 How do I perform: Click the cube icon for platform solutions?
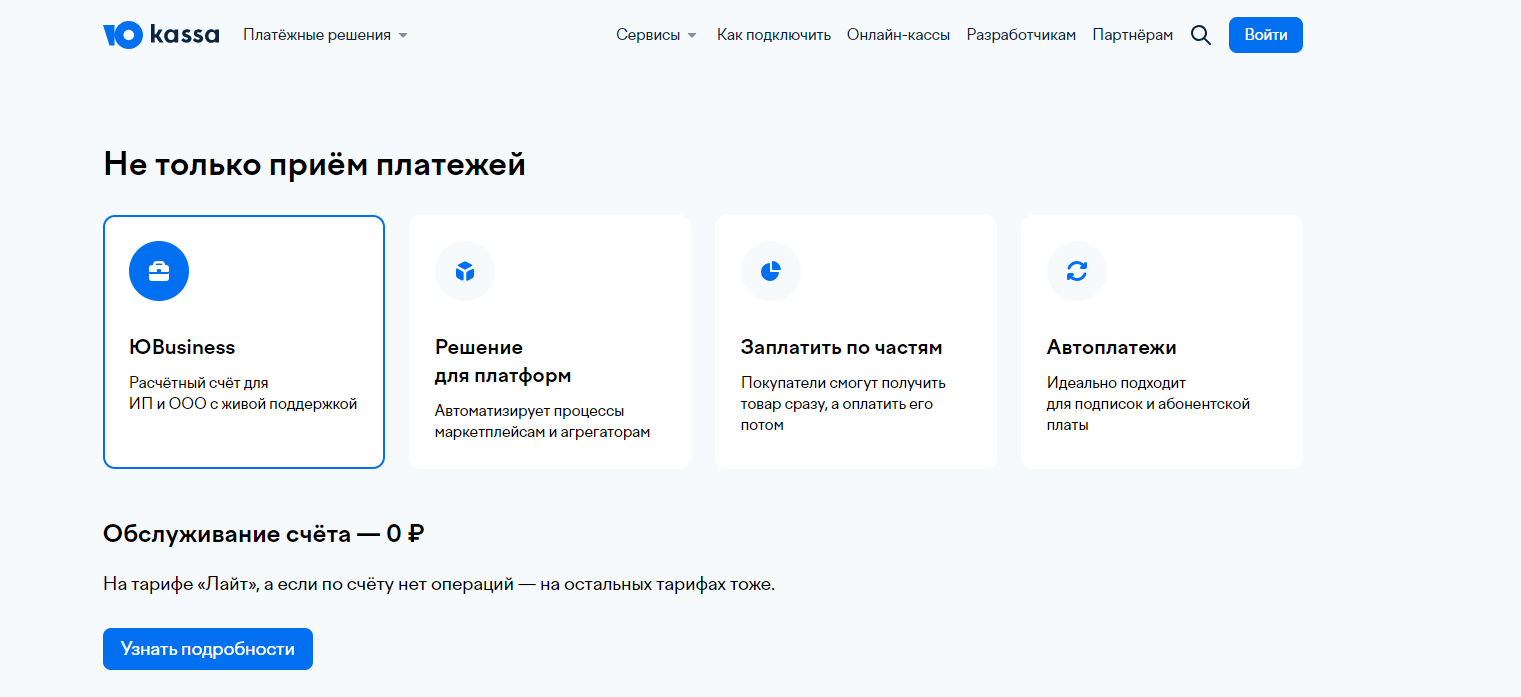pos(465,271)
